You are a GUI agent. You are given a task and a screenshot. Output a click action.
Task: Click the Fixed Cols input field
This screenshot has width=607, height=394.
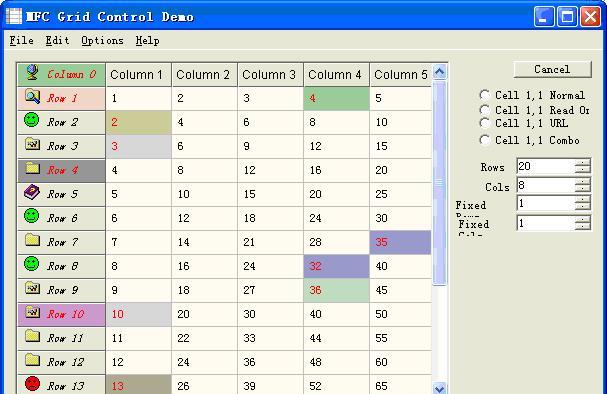point(546,223)
